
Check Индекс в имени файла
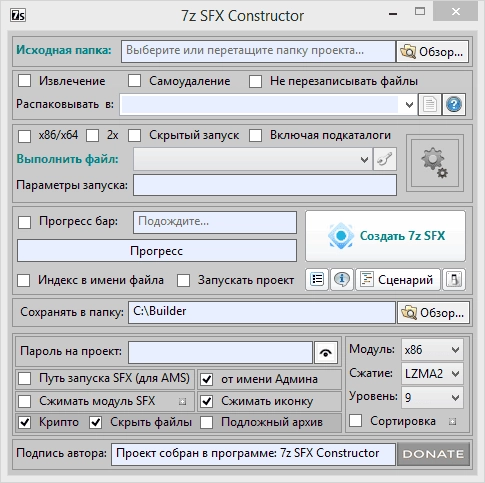pos(24,281)
